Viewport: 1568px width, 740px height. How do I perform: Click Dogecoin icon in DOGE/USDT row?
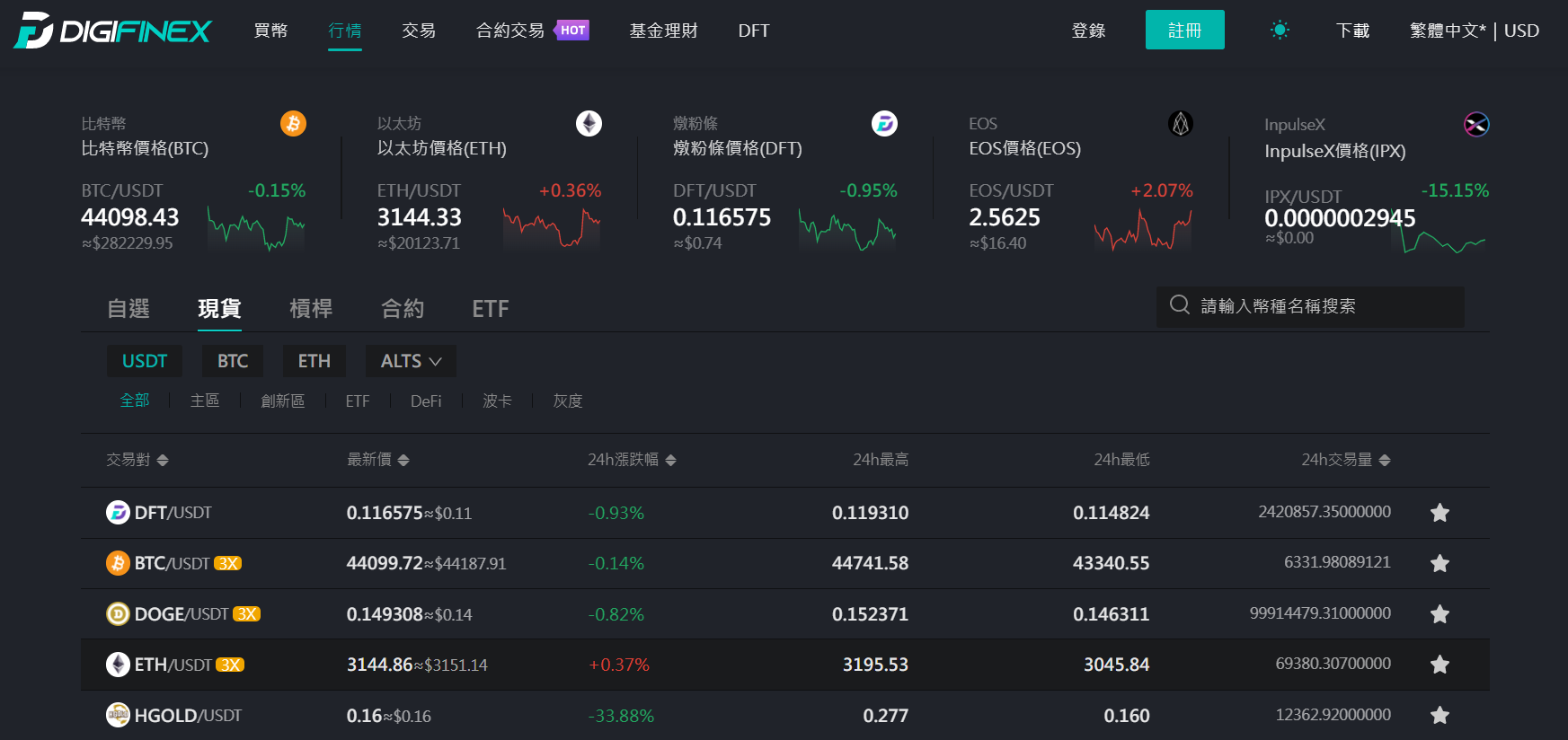(x=118, y=613)
